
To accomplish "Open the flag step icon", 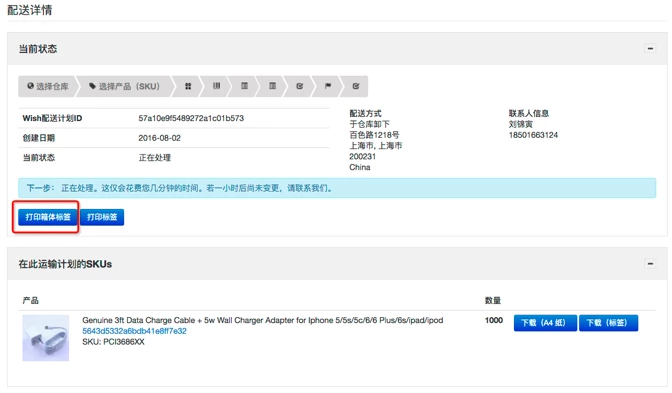I will coord(328,86).
